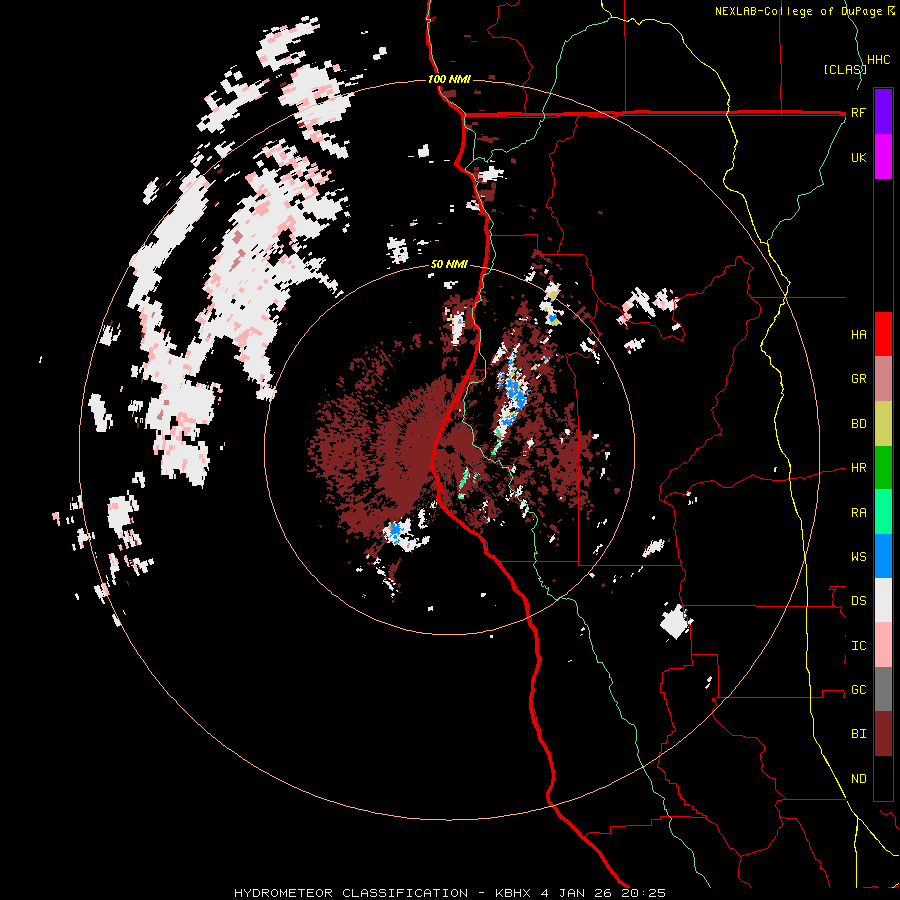The image size is (900, 900).
Task: Select the light pink IC legend swatch
Action: 883,645
